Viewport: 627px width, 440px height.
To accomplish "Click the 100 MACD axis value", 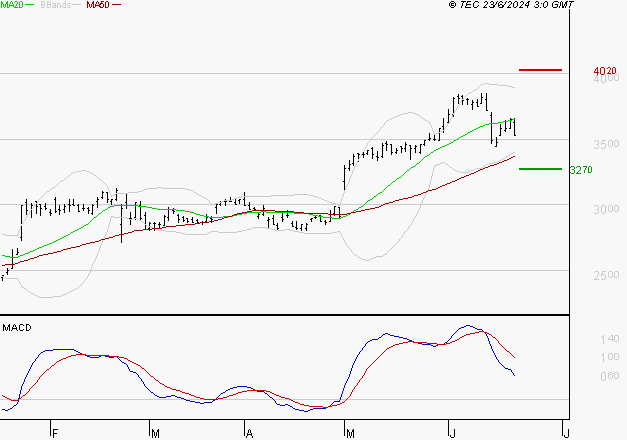I will [x=610, y=357].
